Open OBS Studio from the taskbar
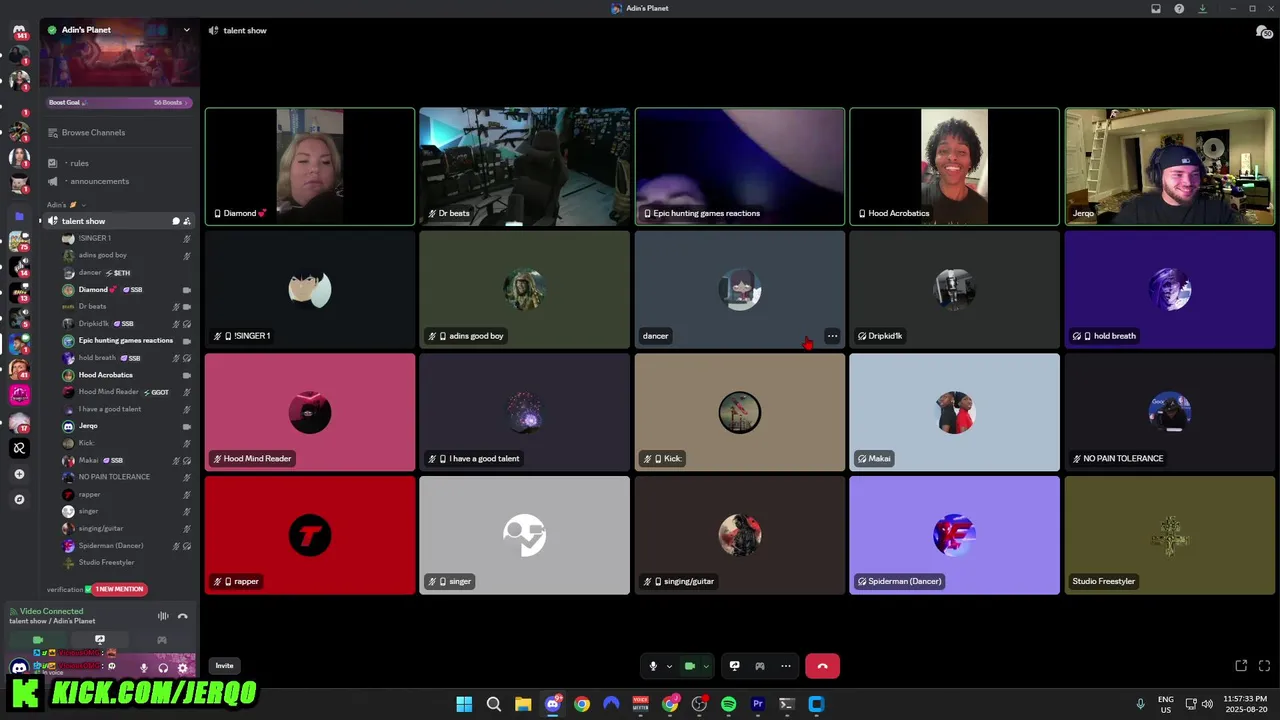 point(699,704)
